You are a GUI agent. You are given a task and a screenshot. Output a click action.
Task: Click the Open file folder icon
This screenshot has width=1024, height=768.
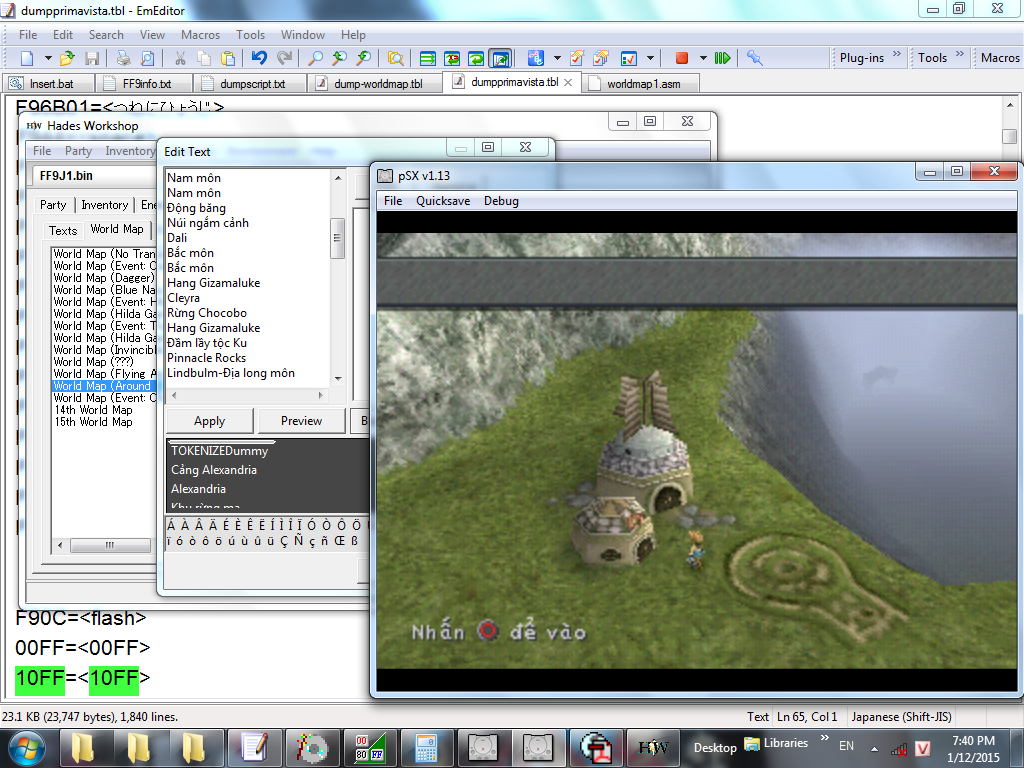point(67,58)
